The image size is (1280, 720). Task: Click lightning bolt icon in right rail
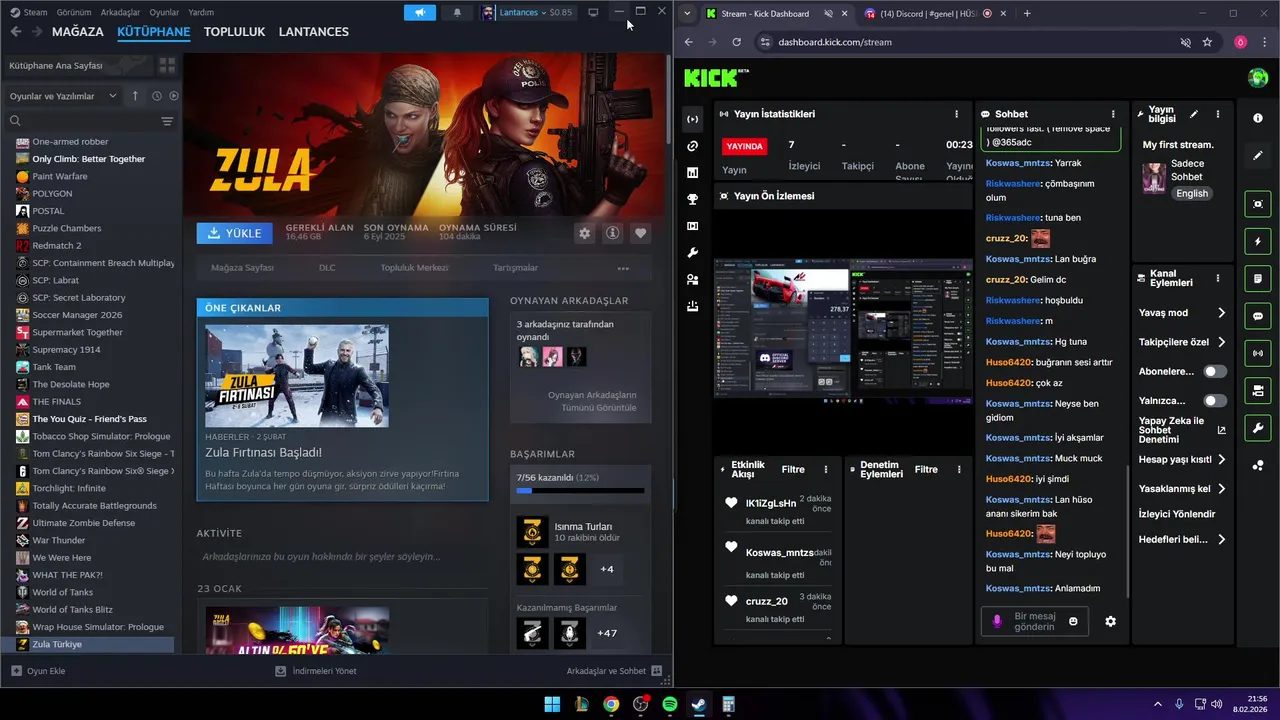point(1258,241)
